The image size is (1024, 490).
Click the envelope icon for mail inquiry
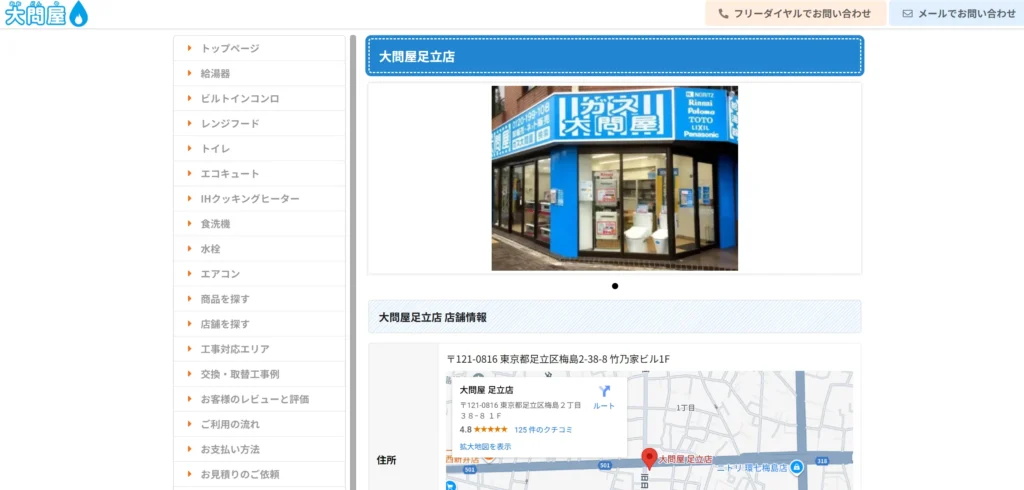907,14
